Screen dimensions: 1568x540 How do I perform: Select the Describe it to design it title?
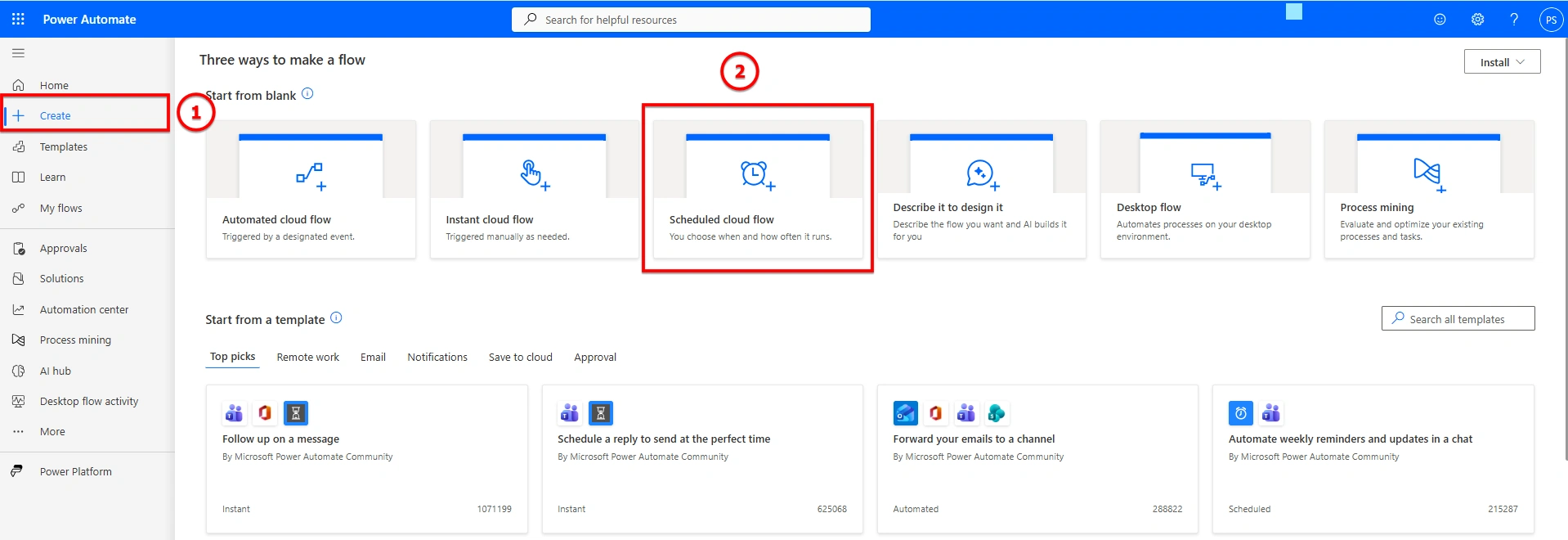[x=948, y=207]
